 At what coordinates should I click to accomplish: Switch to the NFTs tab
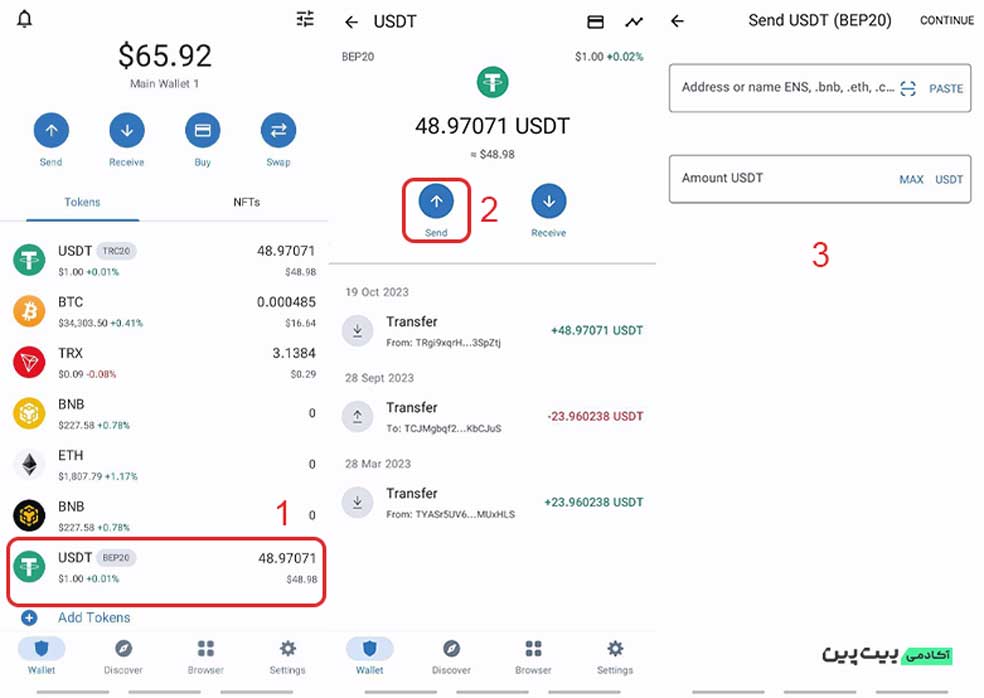(x=247, y=202)
